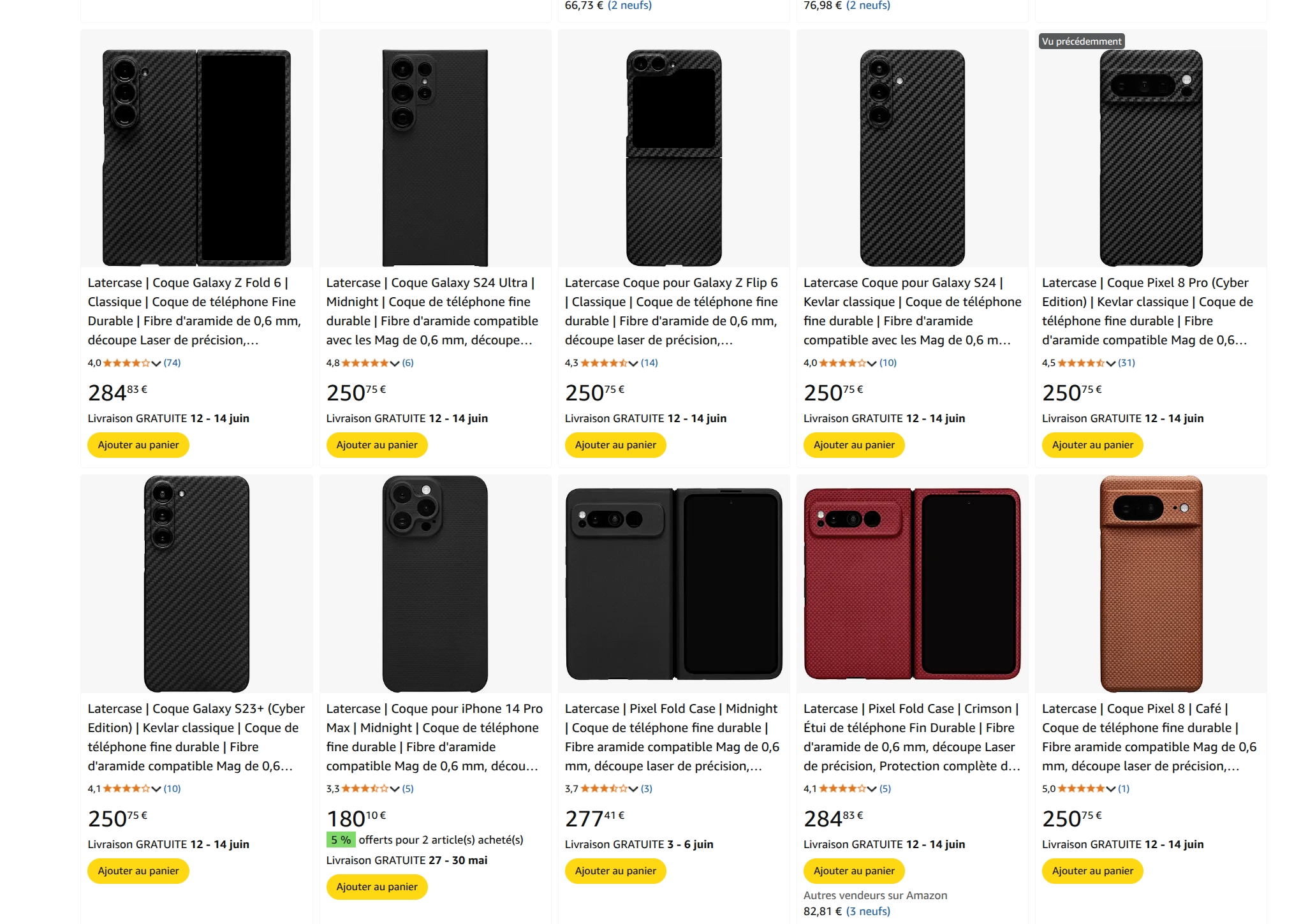Open the (74) reviews link for the Galaxy Z Fold 6 case

click(x=172, y=363)
